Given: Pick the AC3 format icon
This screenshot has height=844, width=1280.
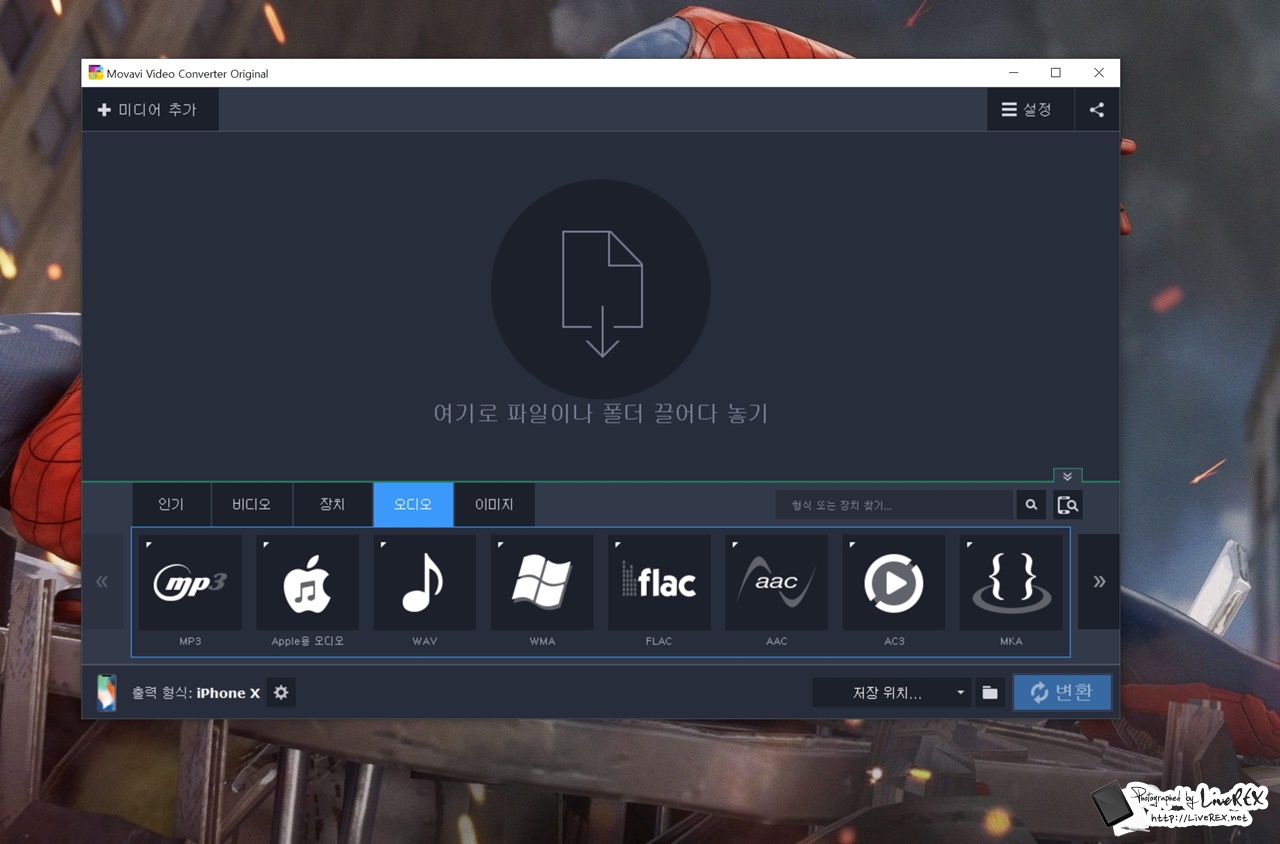Looking at the screenshot, I should point(894,582).
